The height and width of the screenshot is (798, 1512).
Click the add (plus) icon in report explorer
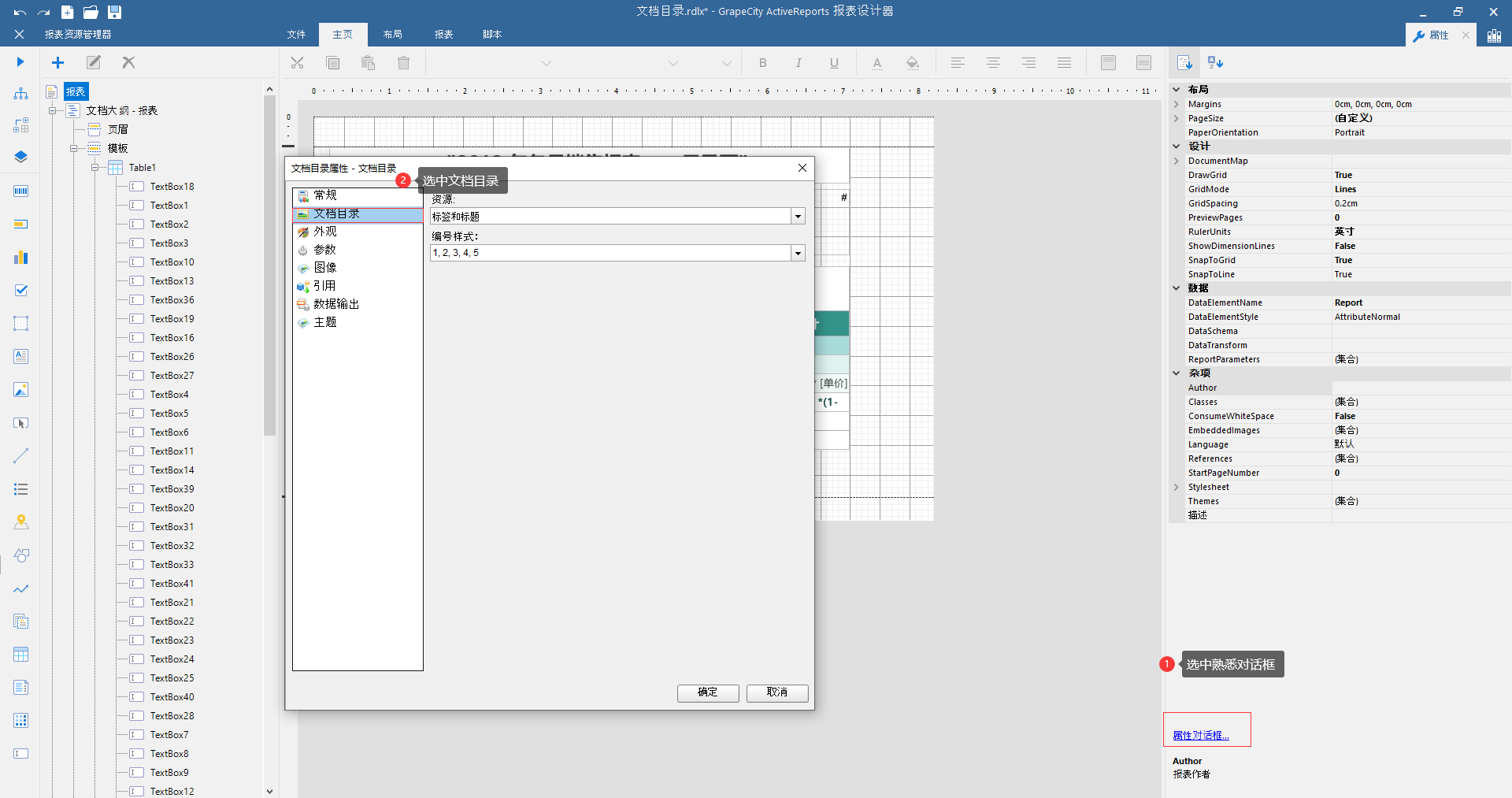[57, 62]
